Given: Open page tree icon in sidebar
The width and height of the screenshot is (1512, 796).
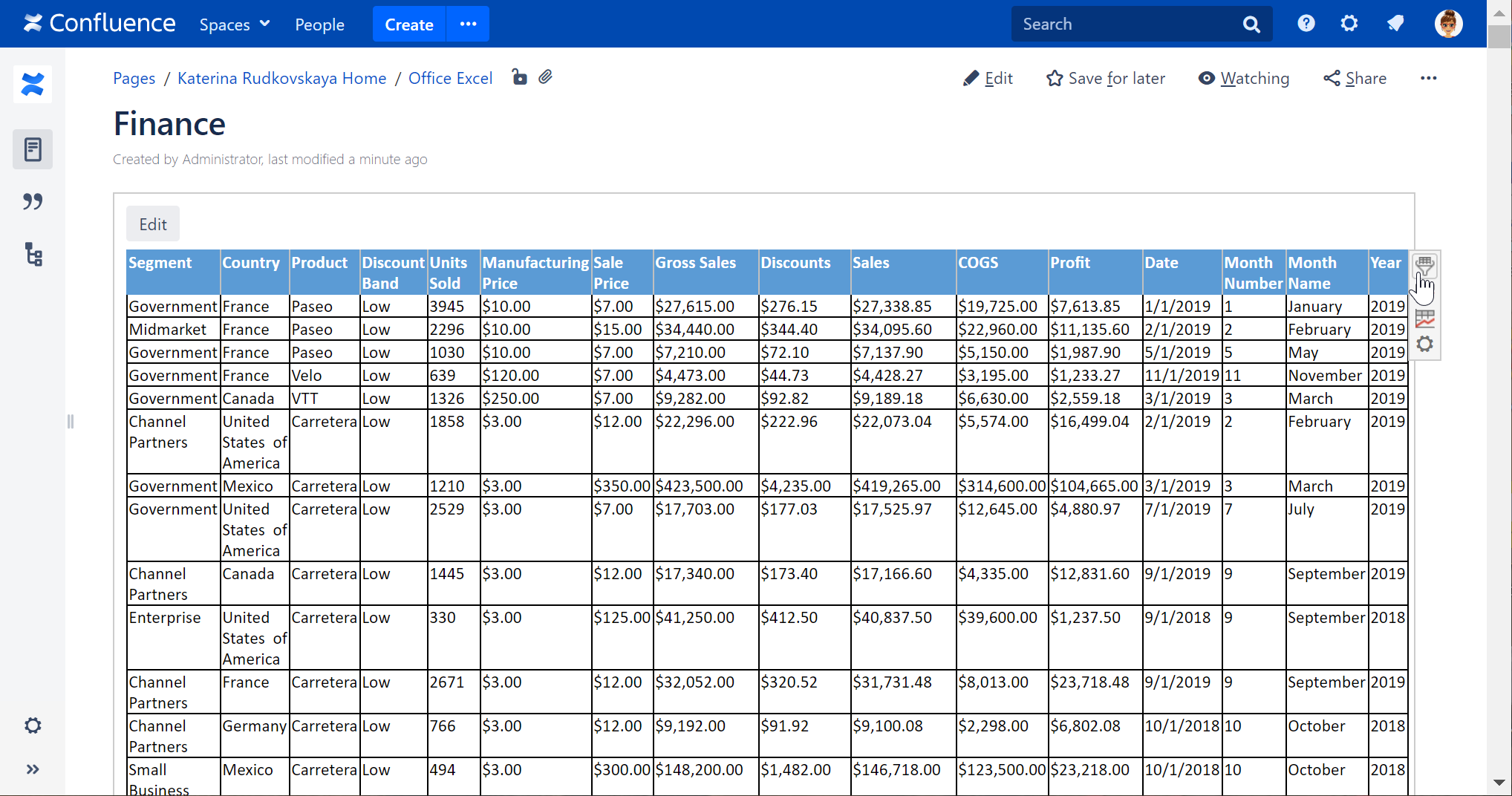Looking at the screenshot, I should pyautogui.click(x=33, y=255).
